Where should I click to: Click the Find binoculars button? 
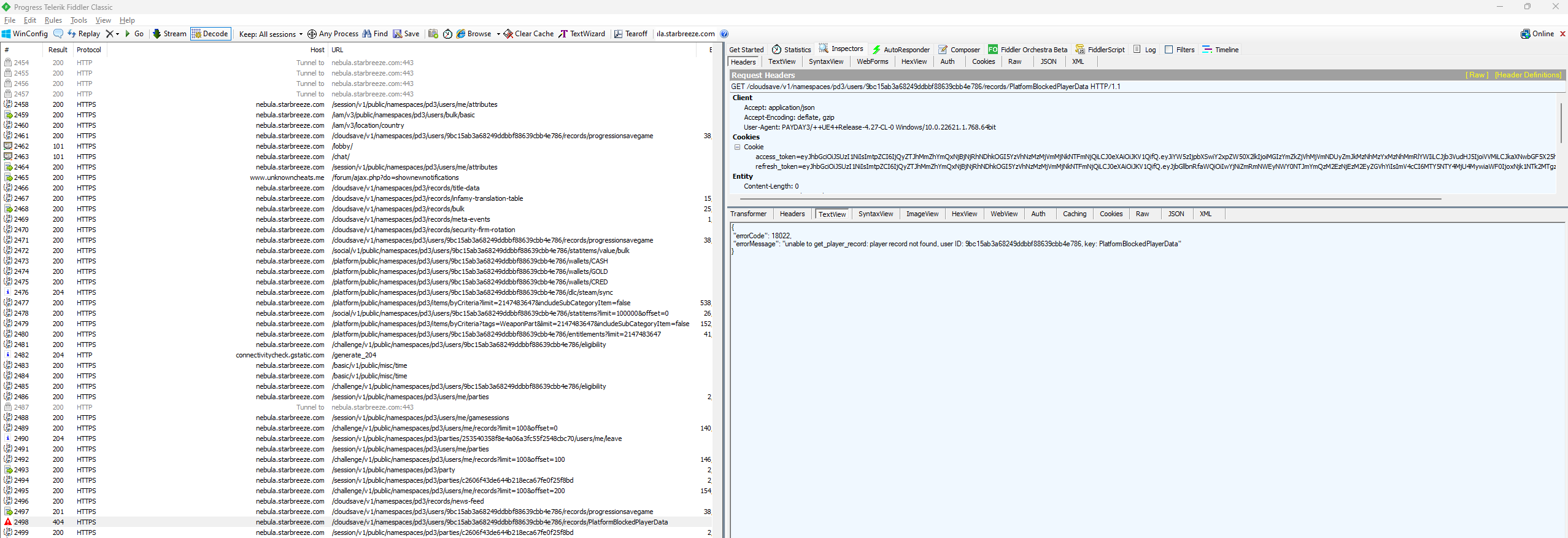pos(375,34)
